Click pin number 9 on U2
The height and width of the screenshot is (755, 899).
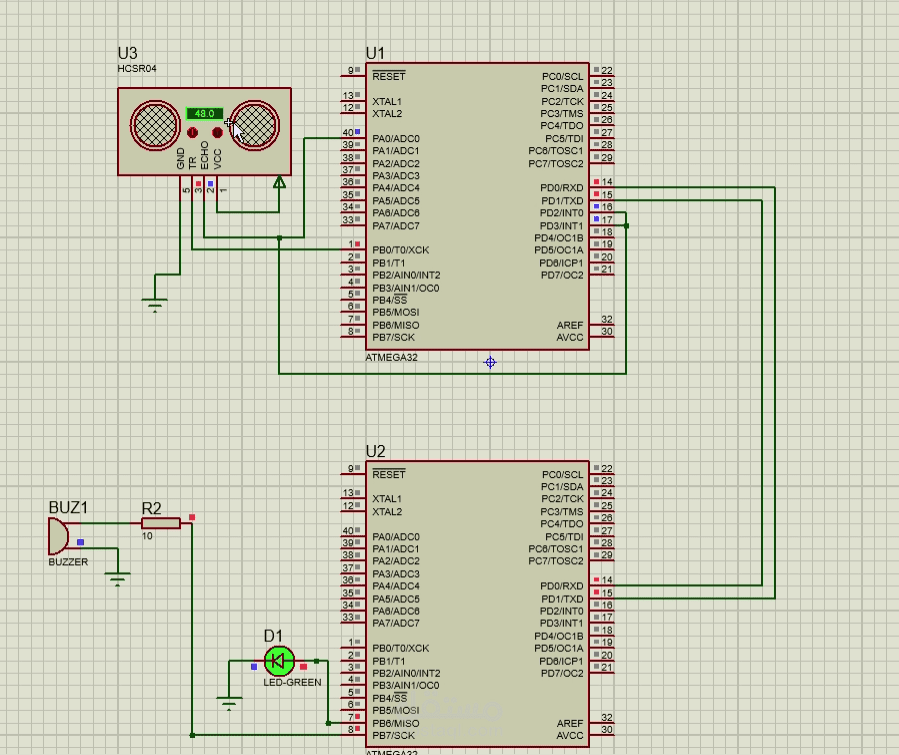[x=350, y=469]
